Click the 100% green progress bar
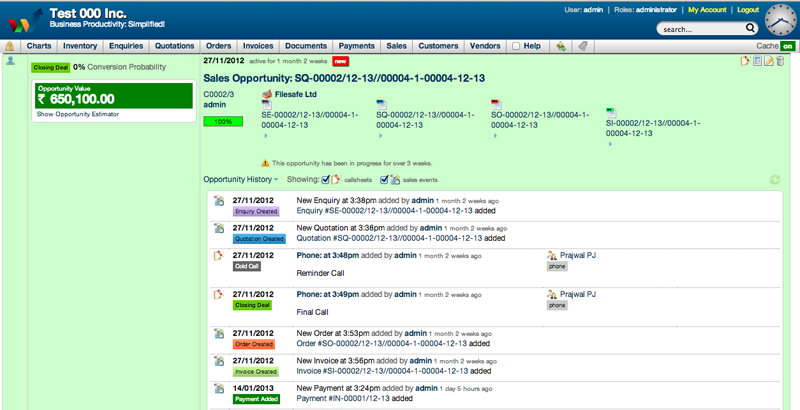 (x=223, y=121)
